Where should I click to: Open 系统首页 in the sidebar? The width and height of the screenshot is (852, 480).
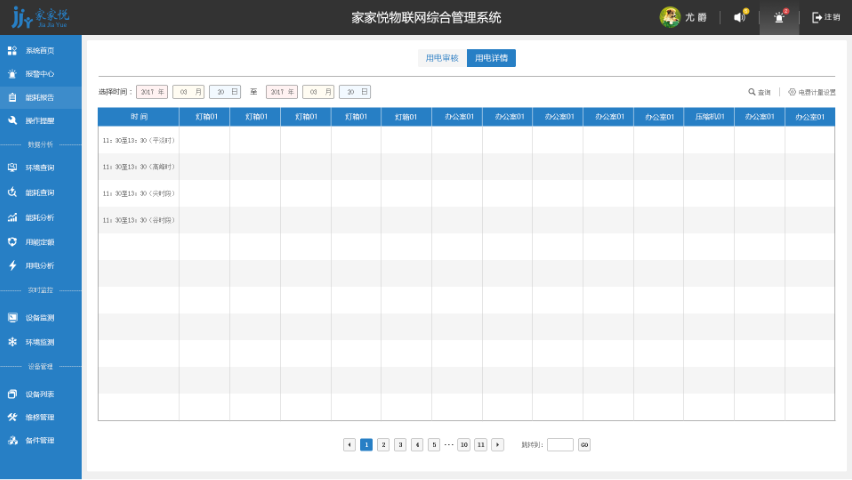[x=40, y=50]
